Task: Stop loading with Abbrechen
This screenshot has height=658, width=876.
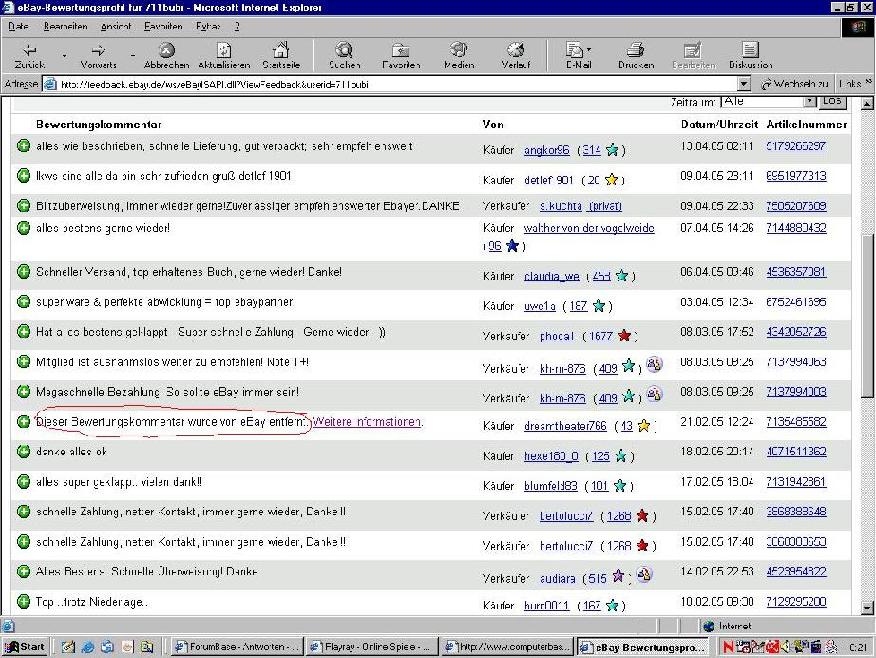Action: point(166,56)
